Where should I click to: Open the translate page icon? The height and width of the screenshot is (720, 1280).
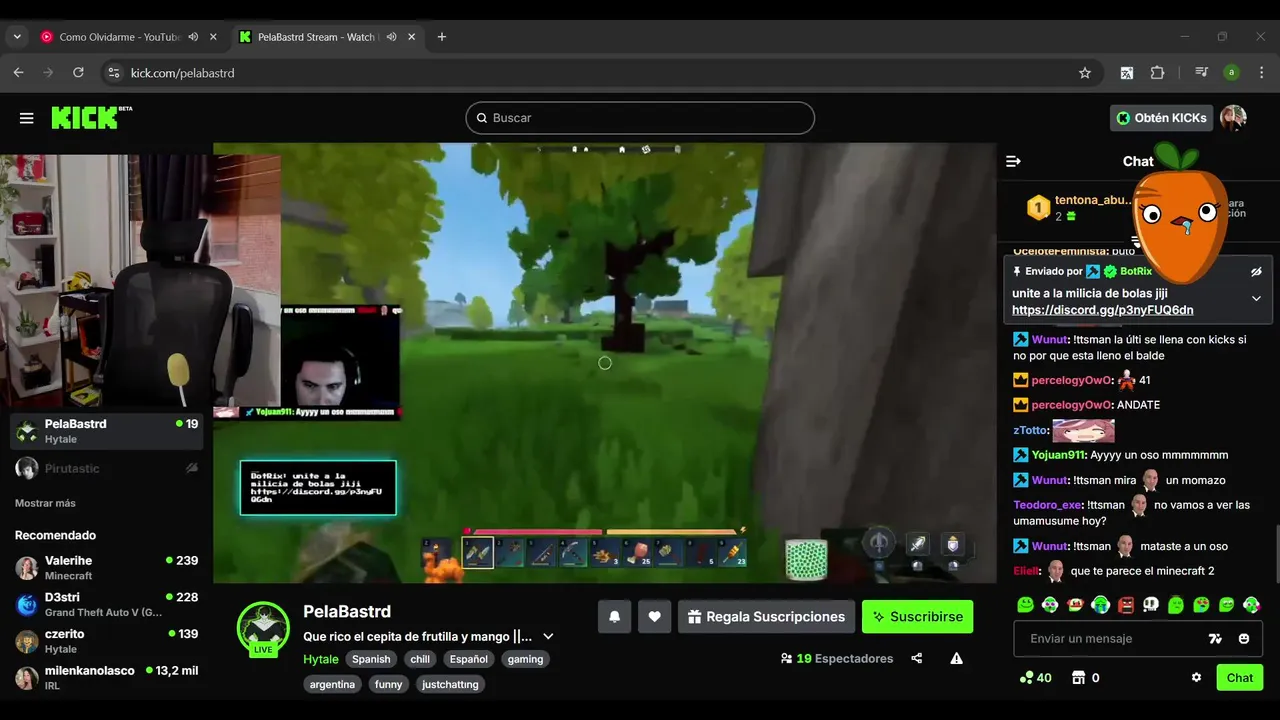click(1127, 73)
